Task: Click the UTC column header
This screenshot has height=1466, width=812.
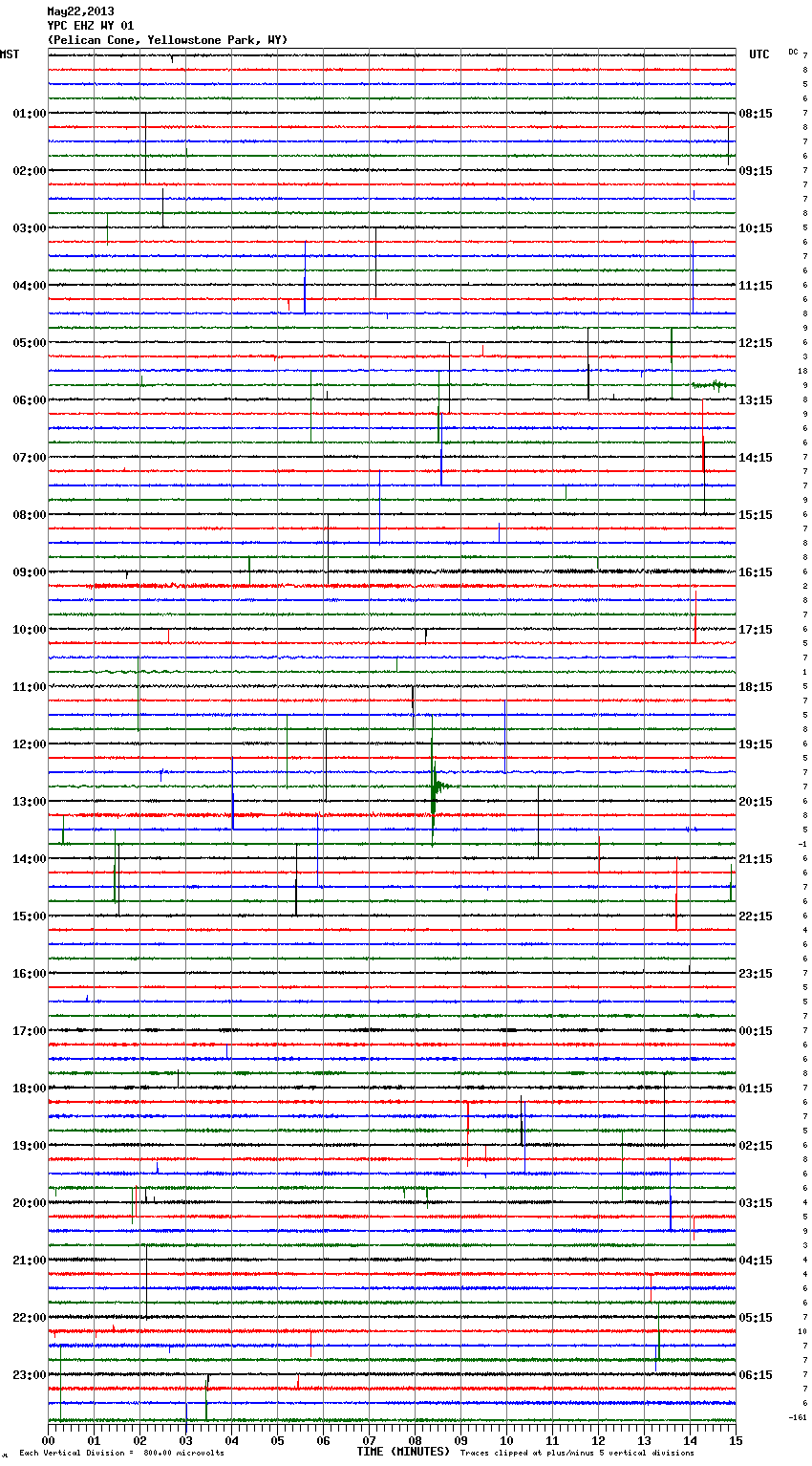Action: (759, 54)
